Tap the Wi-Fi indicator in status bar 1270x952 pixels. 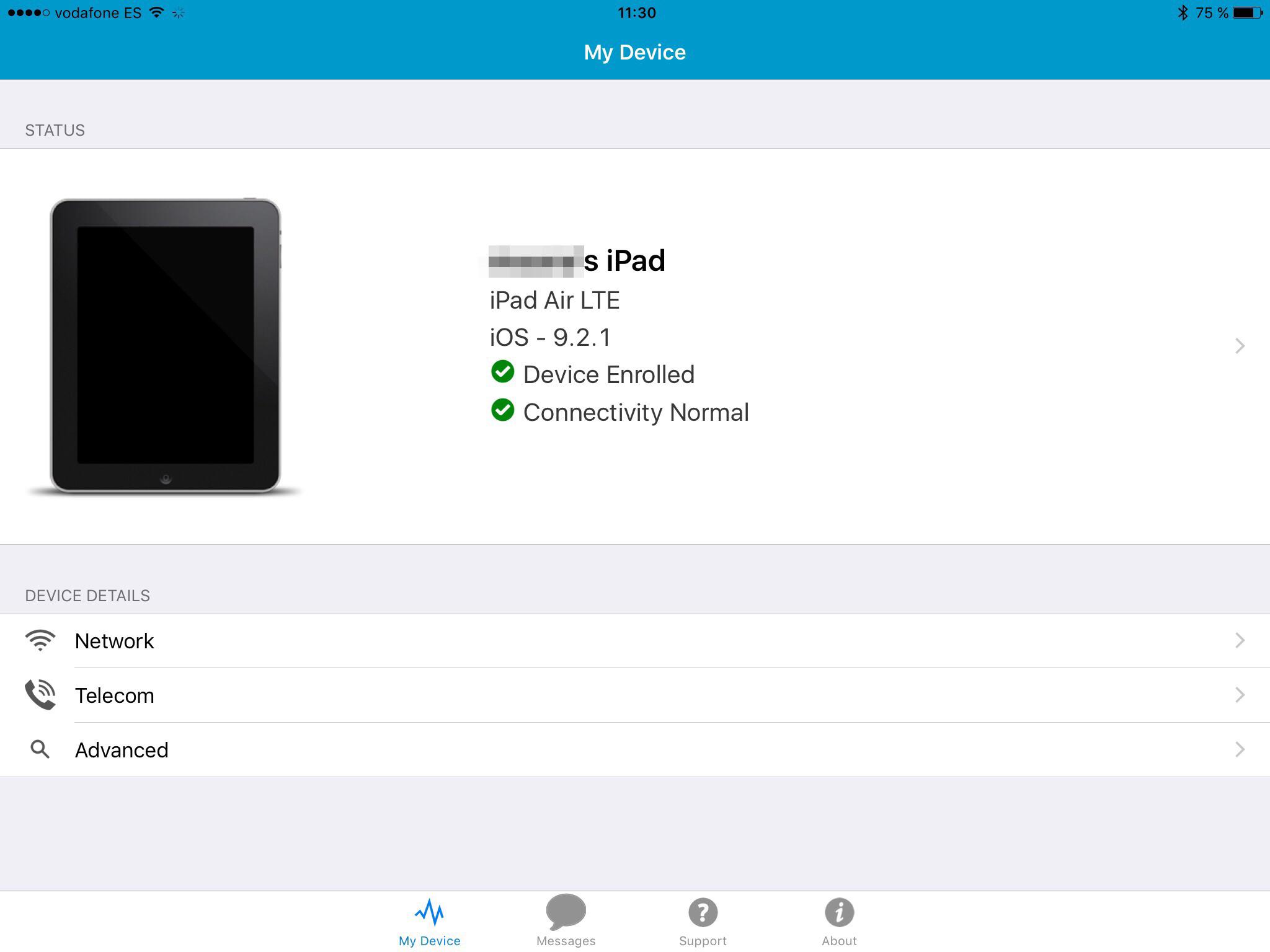(x=158, y=12)
